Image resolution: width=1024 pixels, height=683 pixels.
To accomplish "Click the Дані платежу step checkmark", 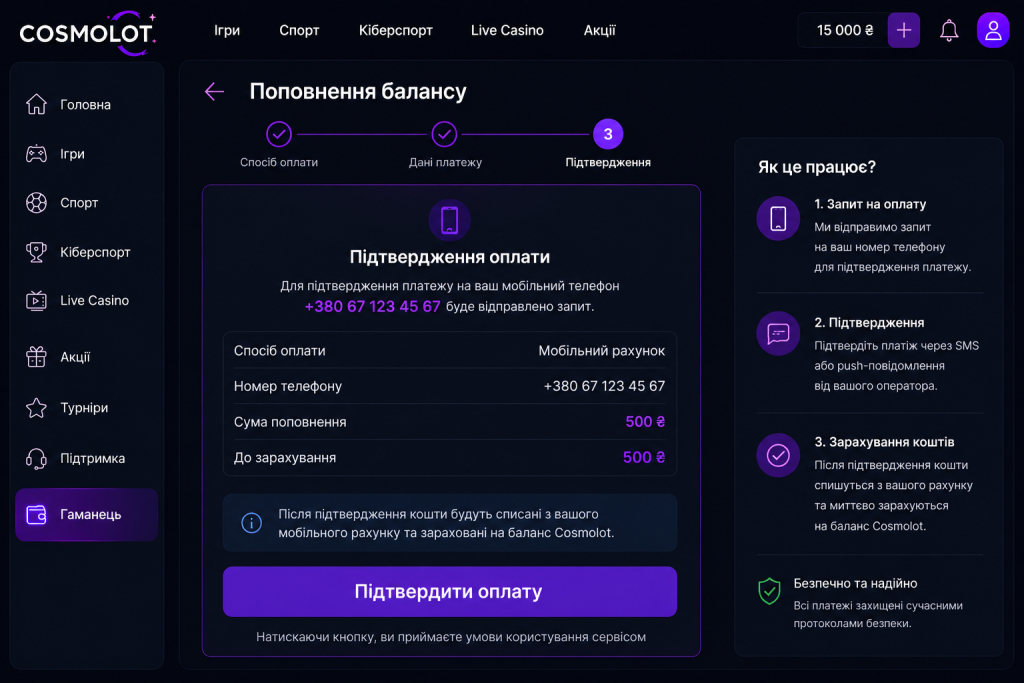I will [x=444, y=135].
